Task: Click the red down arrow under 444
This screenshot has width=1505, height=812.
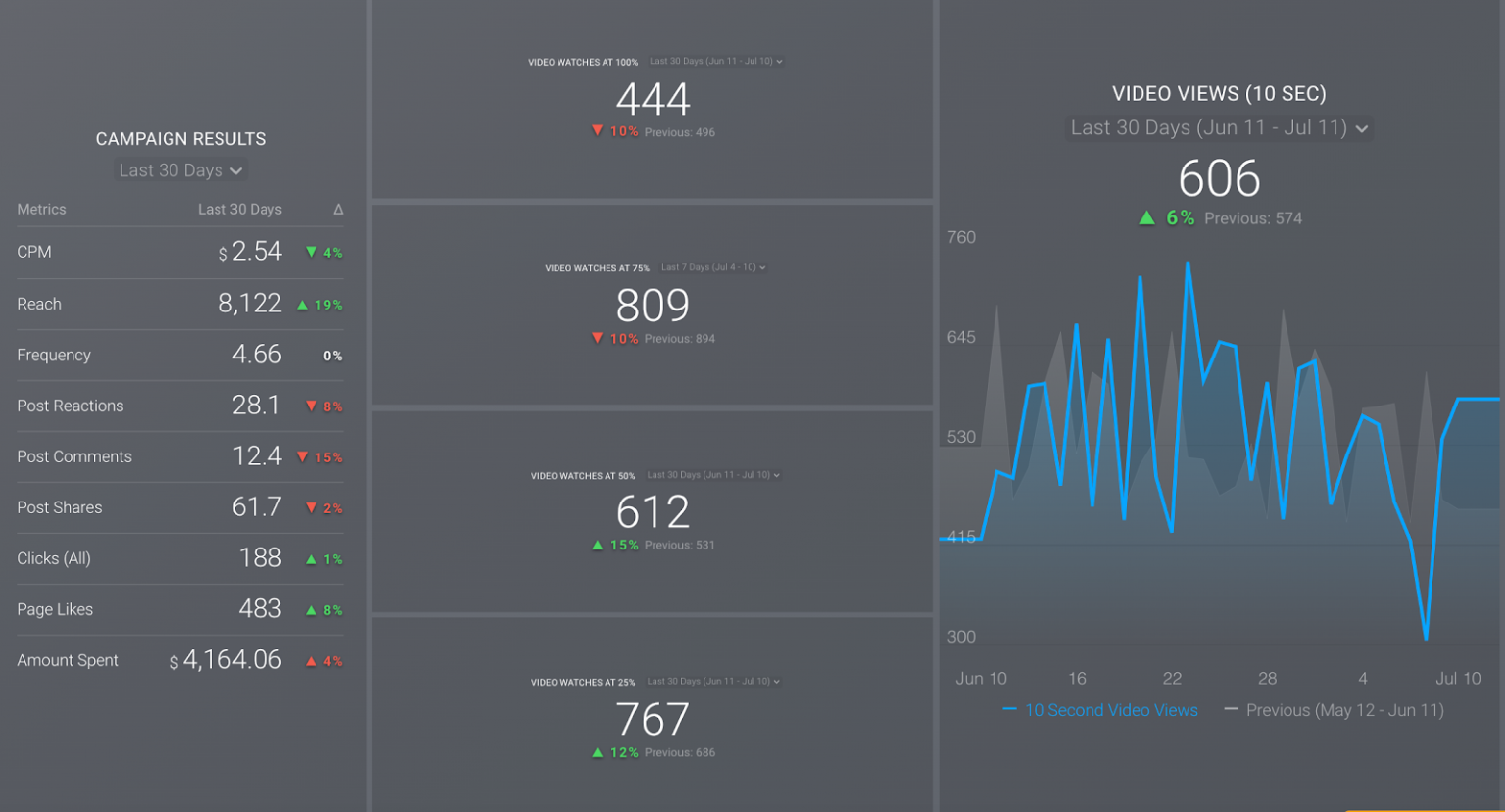Action: [597, 131]
